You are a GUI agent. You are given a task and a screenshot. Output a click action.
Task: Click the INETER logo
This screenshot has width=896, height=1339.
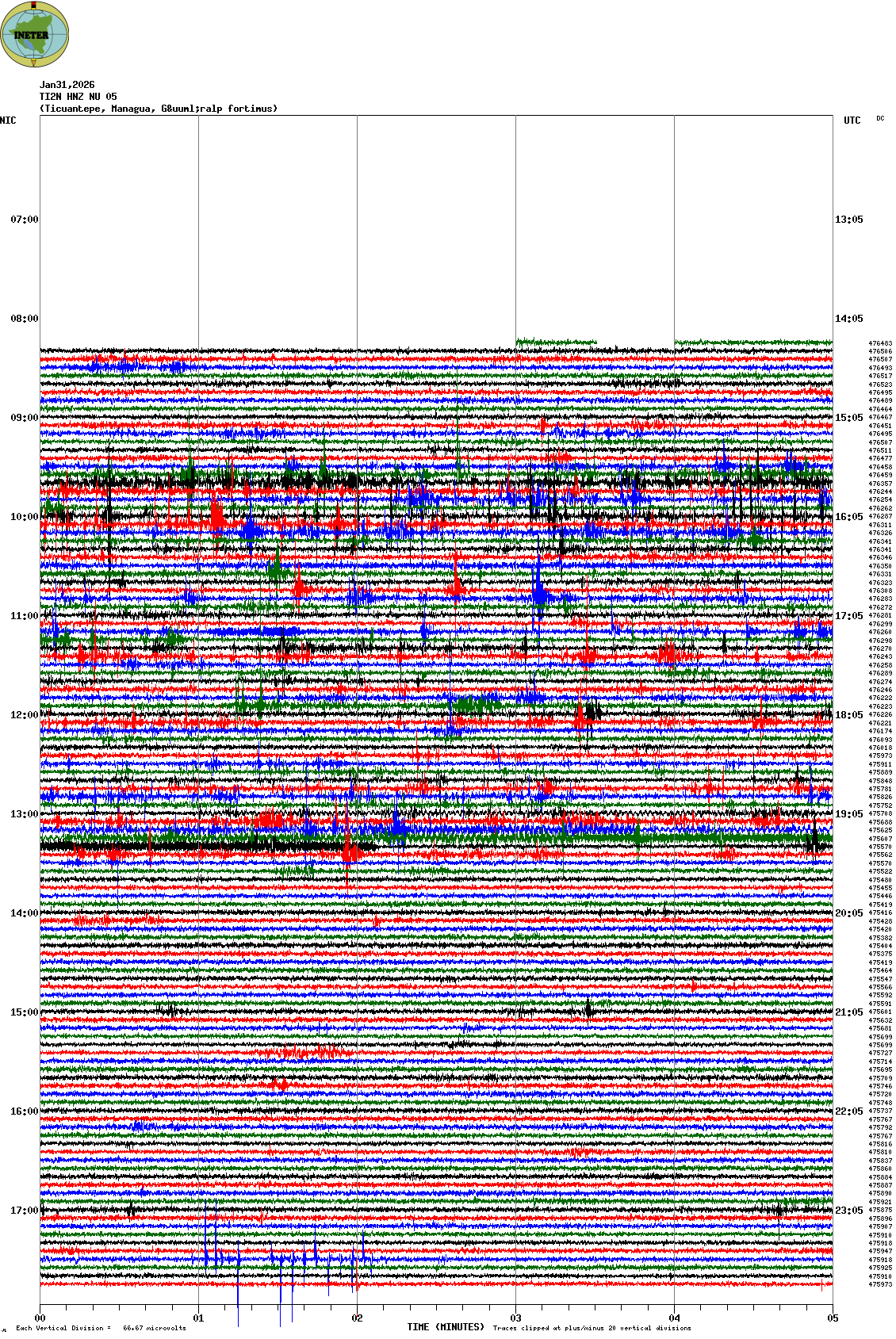[x=35, y=35]
